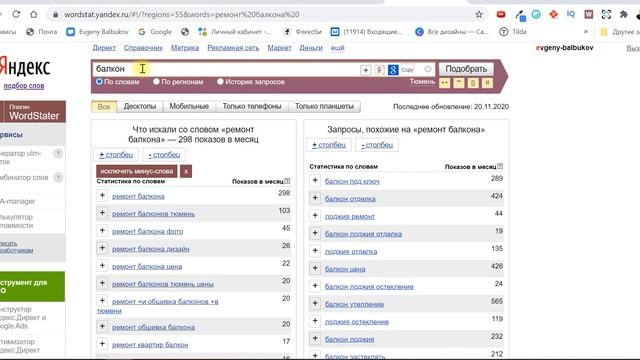Click the help icon next to Показов в месяц in the left table
The width and height of the screenshot is (640, 360).
pyautogui.click(x=287, y=181)
